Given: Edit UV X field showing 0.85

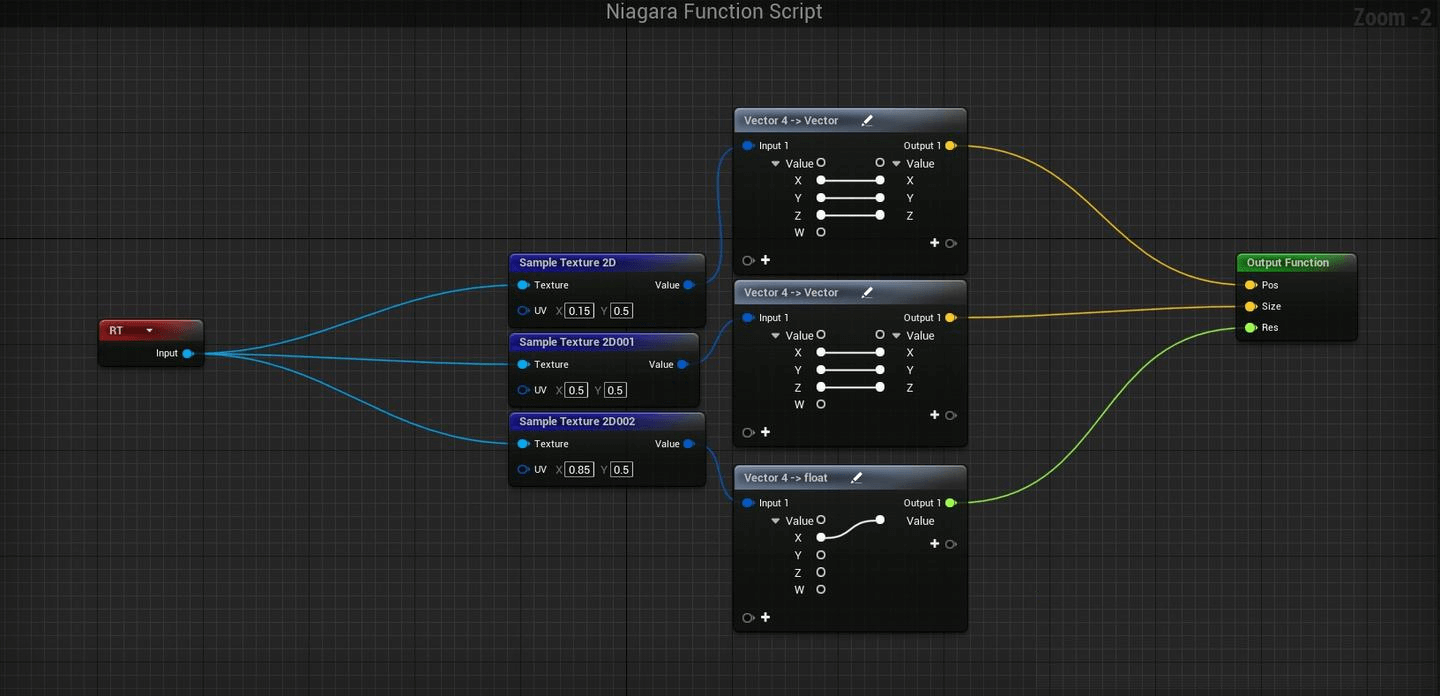Looking at the screenshot, I should coord(579,470).
